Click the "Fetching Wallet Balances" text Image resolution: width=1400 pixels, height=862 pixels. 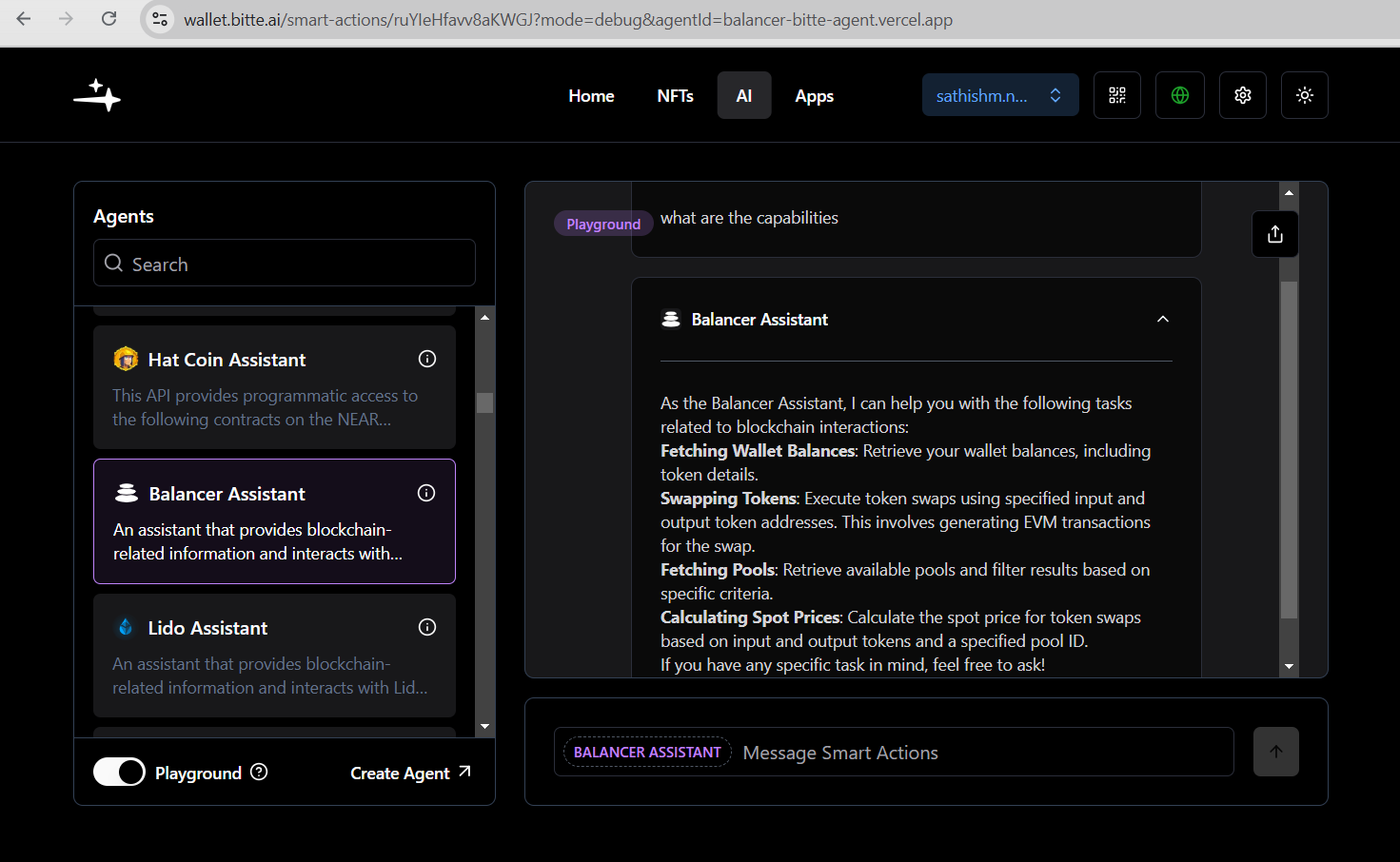coord(758,451)
